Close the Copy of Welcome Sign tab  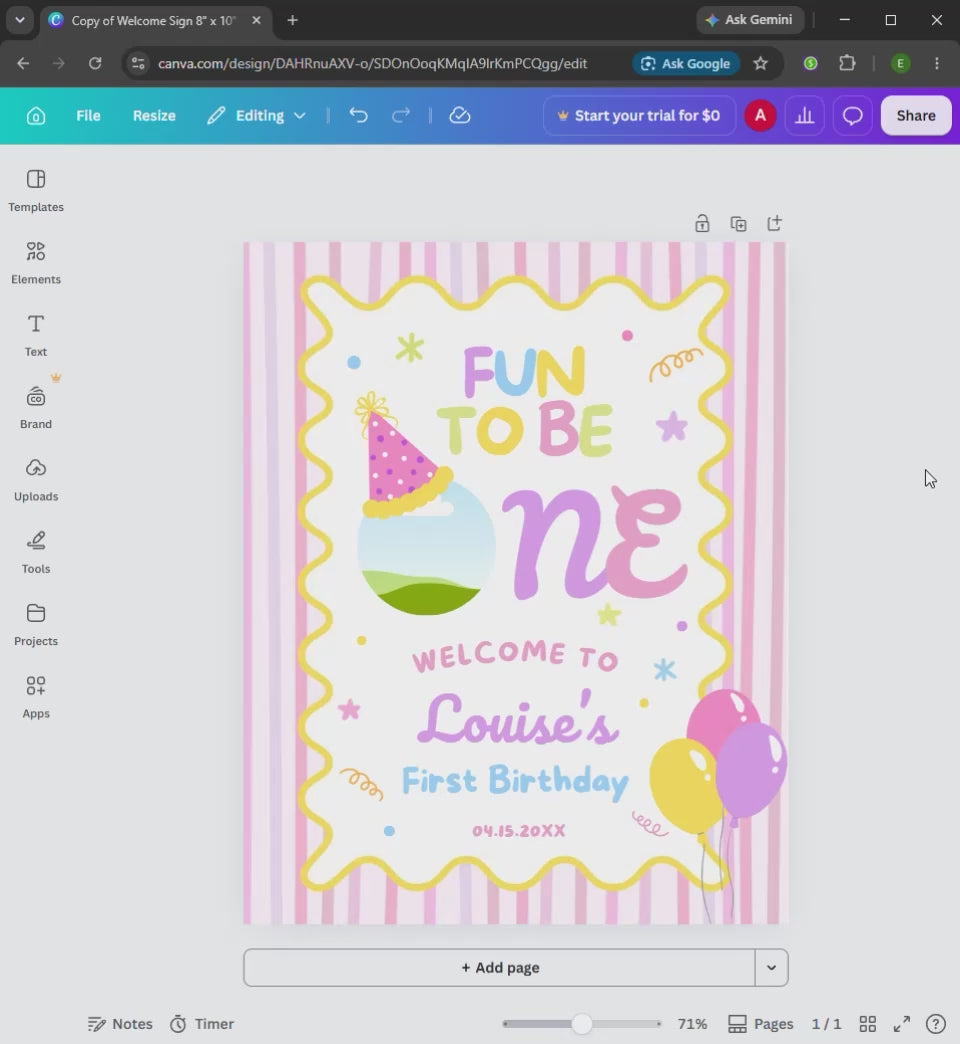(x=256, y=21)
